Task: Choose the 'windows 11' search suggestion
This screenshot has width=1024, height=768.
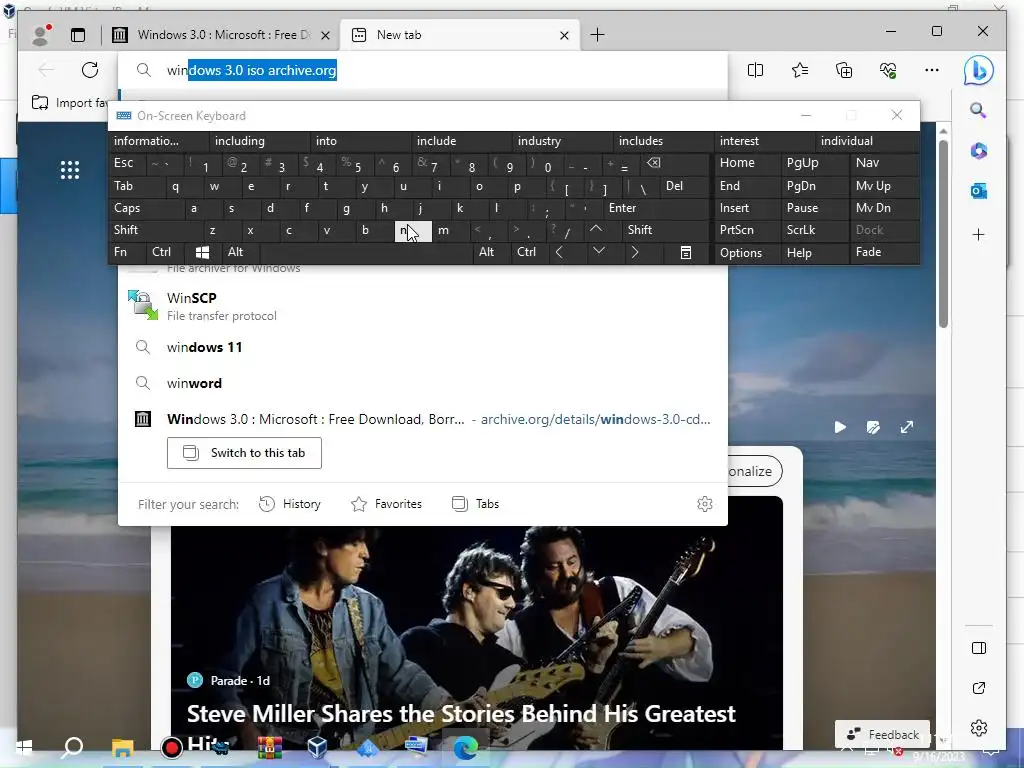Action: (x=423, y=347)
